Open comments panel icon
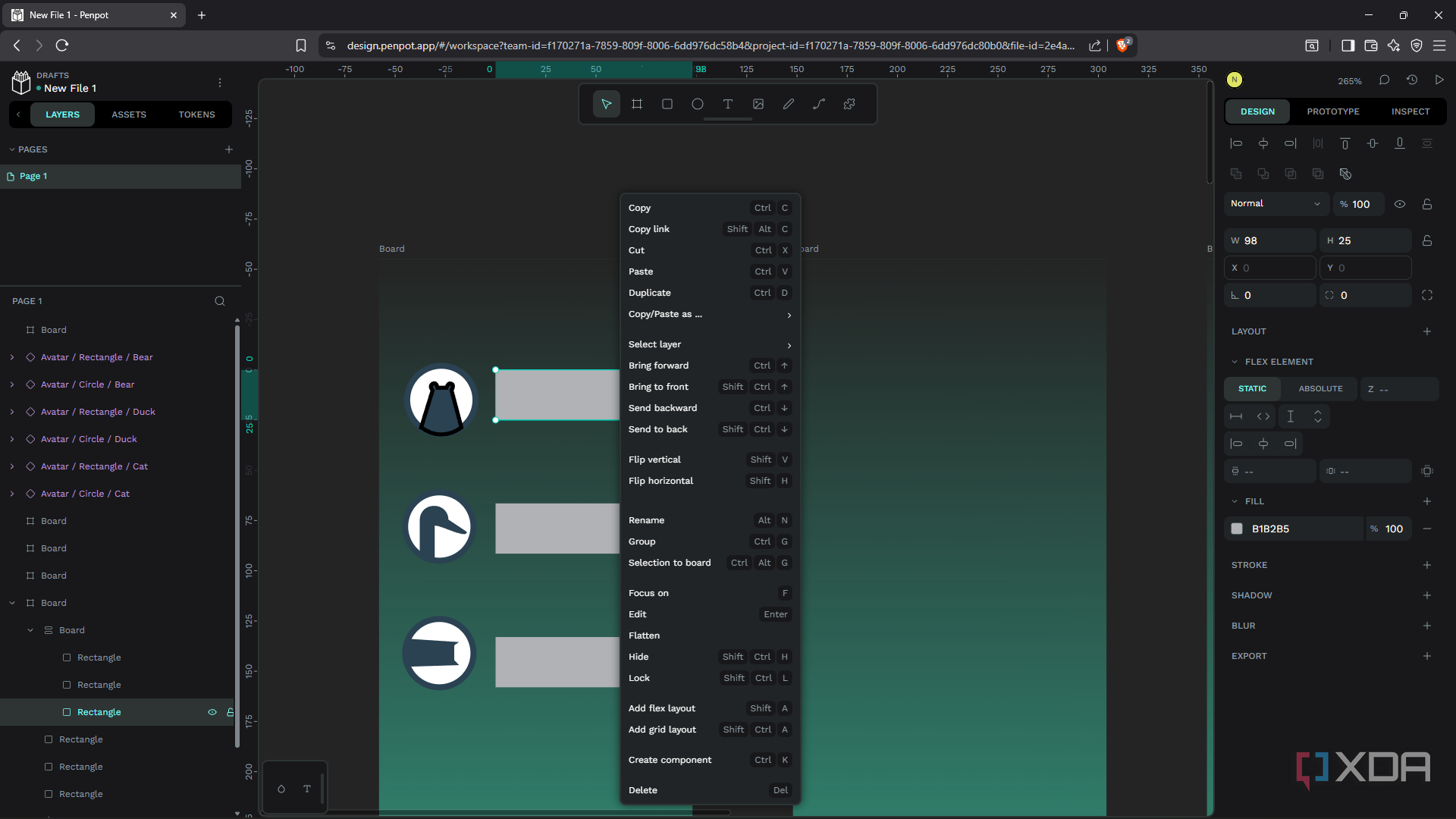This screenshot has height=819, width=1456. pyautogui.click(x=1384, y=80)
